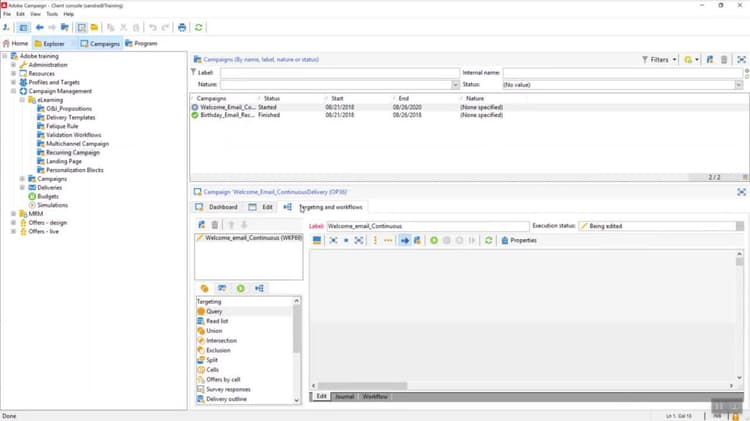This screenshot has height=421, width=750.
Task: Select Welcome_Email campaign row
Action: click(469, 107)
